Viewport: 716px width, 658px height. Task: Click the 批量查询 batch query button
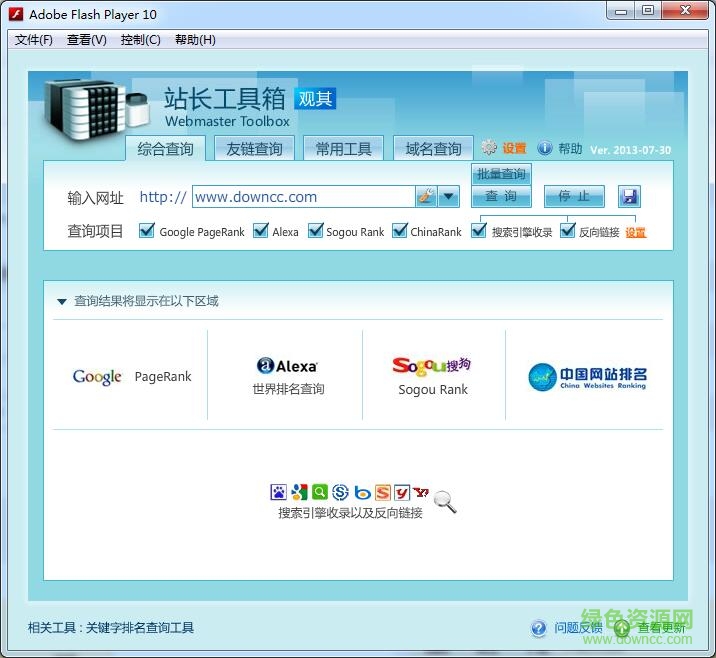coord(501,174)
